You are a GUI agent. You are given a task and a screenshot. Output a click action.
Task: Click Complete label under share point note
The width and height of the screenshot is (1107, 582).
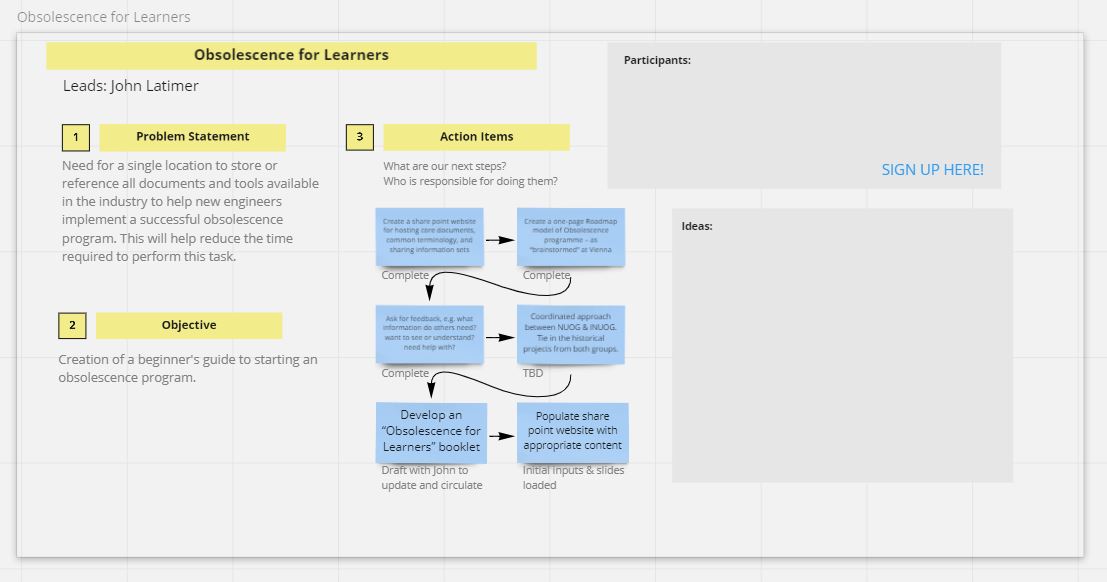405,275
